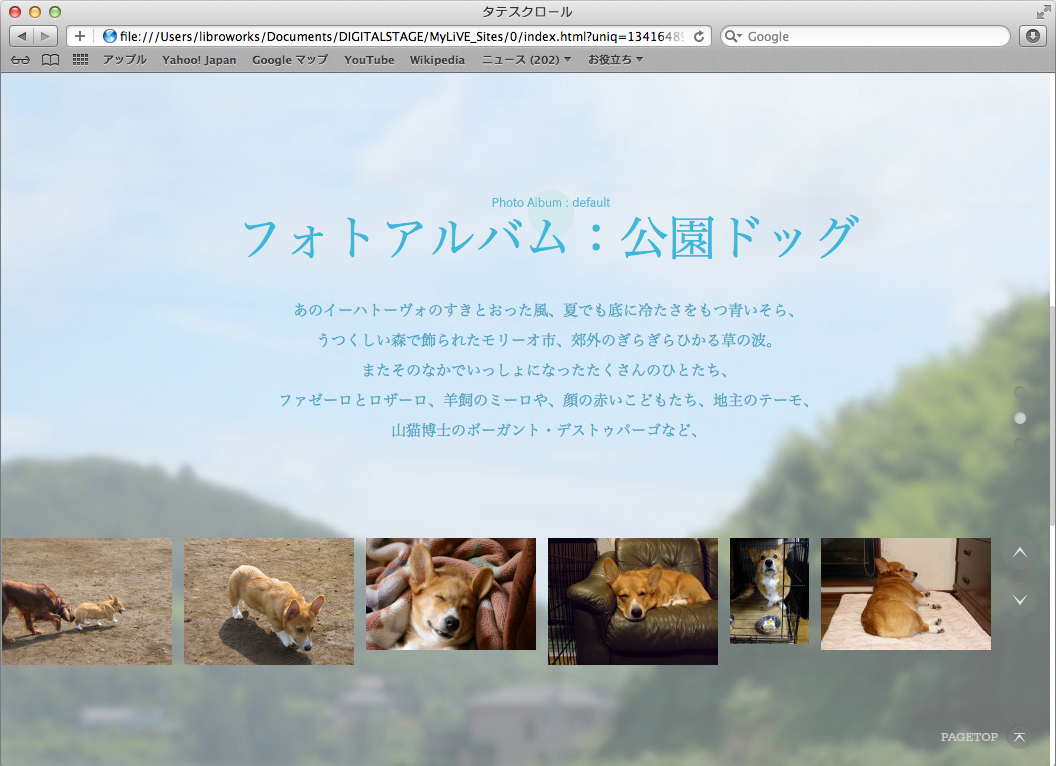
Task: Click the PAGETOP link
Action: 969,737
